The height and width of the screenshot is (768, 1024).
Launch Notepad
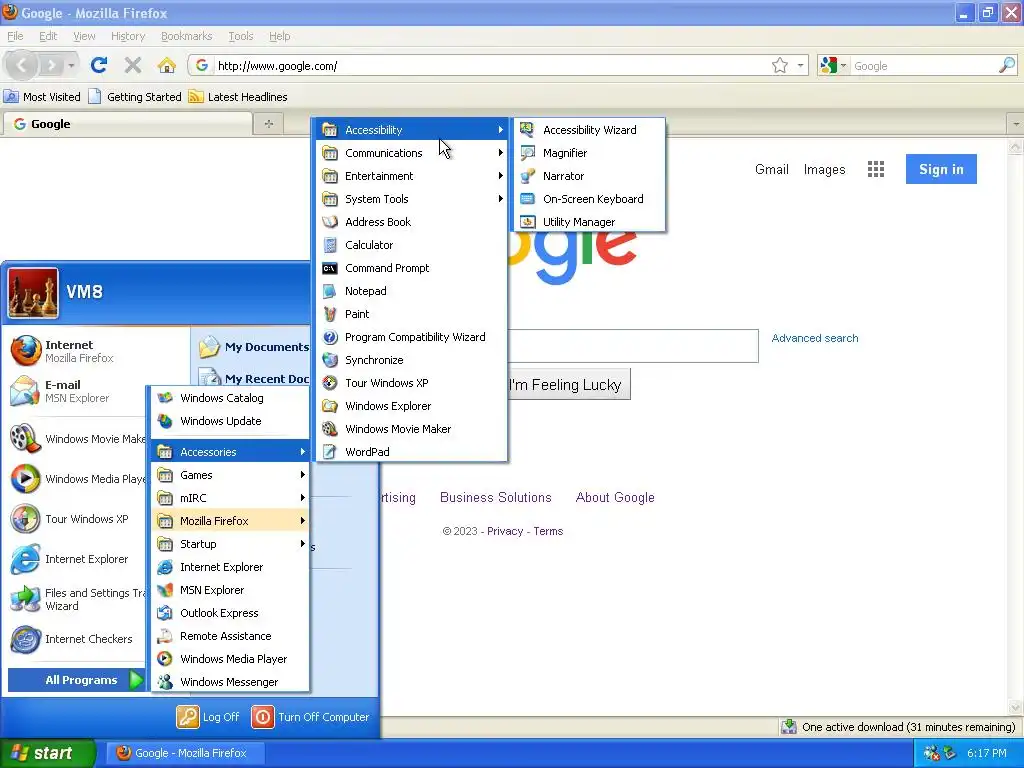click(411, 291)
